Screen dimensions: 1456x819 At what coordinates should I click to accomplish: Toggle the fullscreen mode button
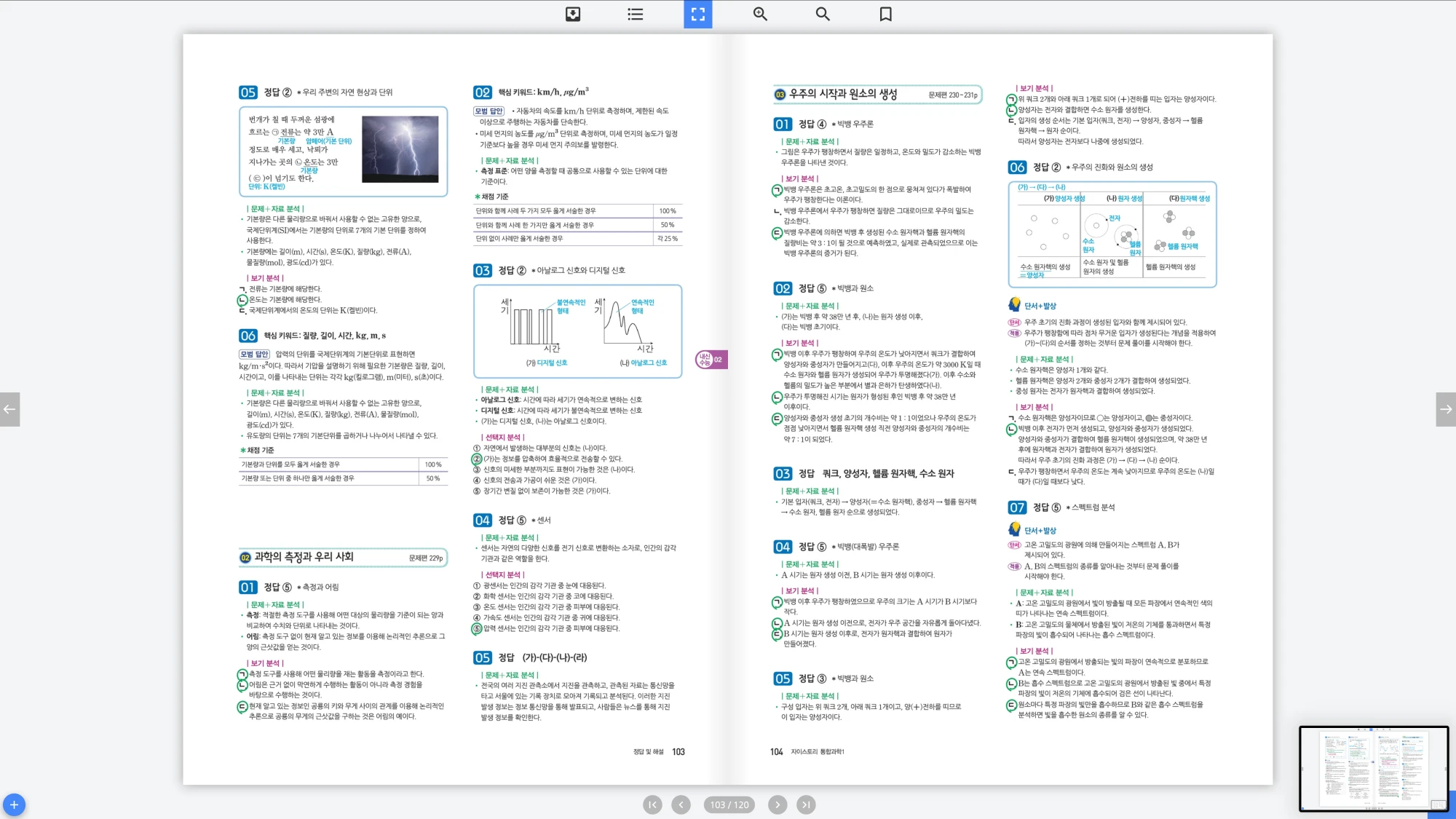(697, 14)
